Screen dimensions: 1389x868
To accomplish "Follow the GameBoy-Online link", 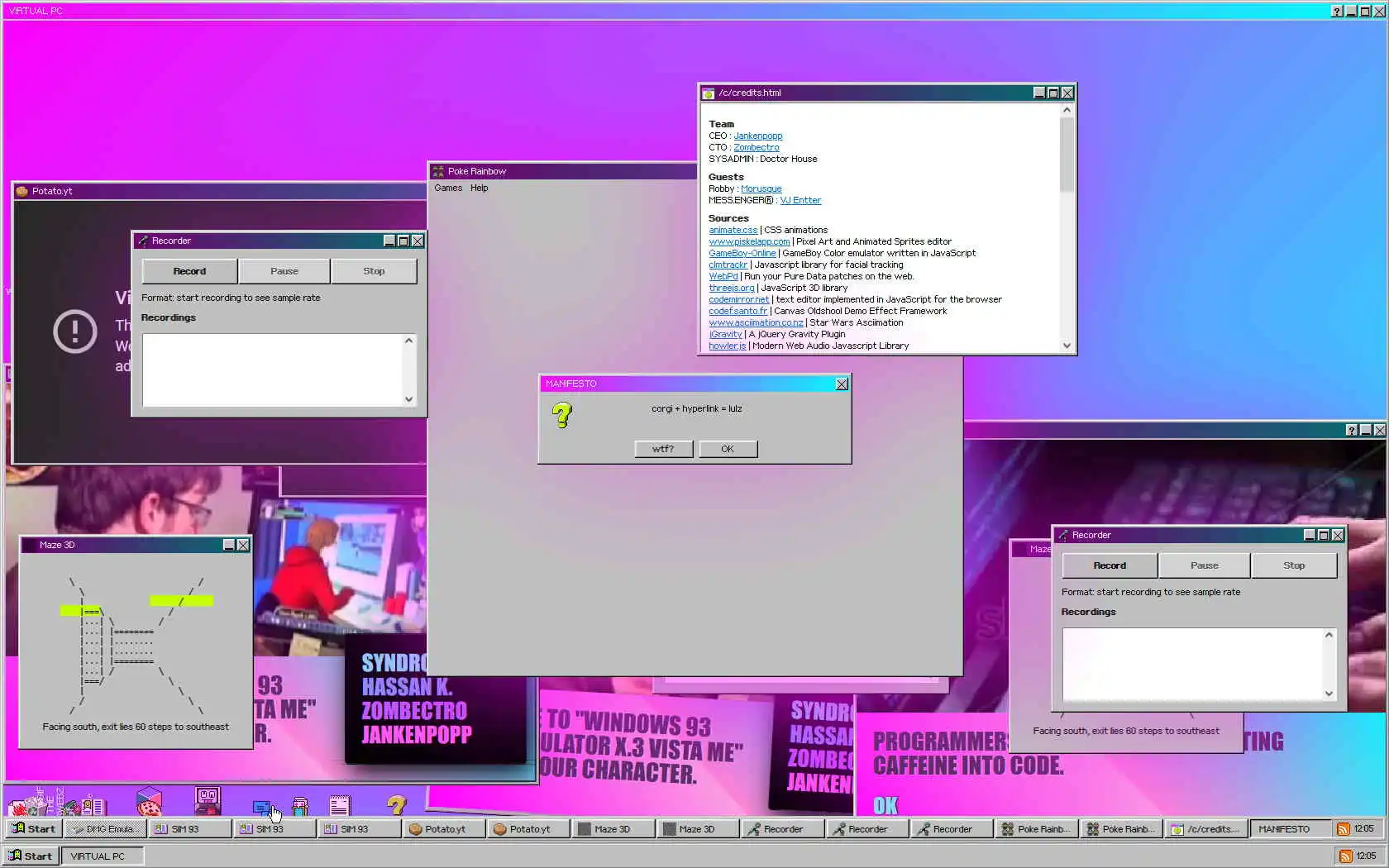I will 742,253.
